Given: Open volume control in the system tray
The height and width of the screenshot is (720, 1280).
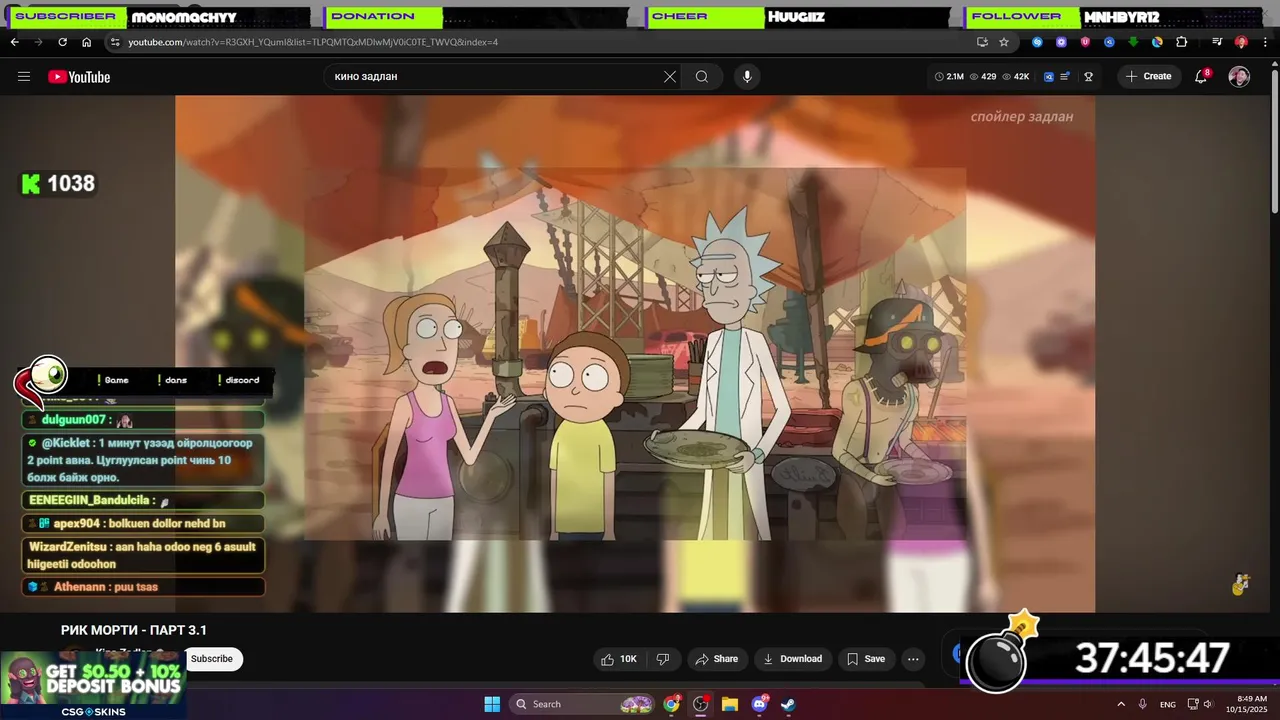Looking at the screenshot, I should coord(1209,704).
